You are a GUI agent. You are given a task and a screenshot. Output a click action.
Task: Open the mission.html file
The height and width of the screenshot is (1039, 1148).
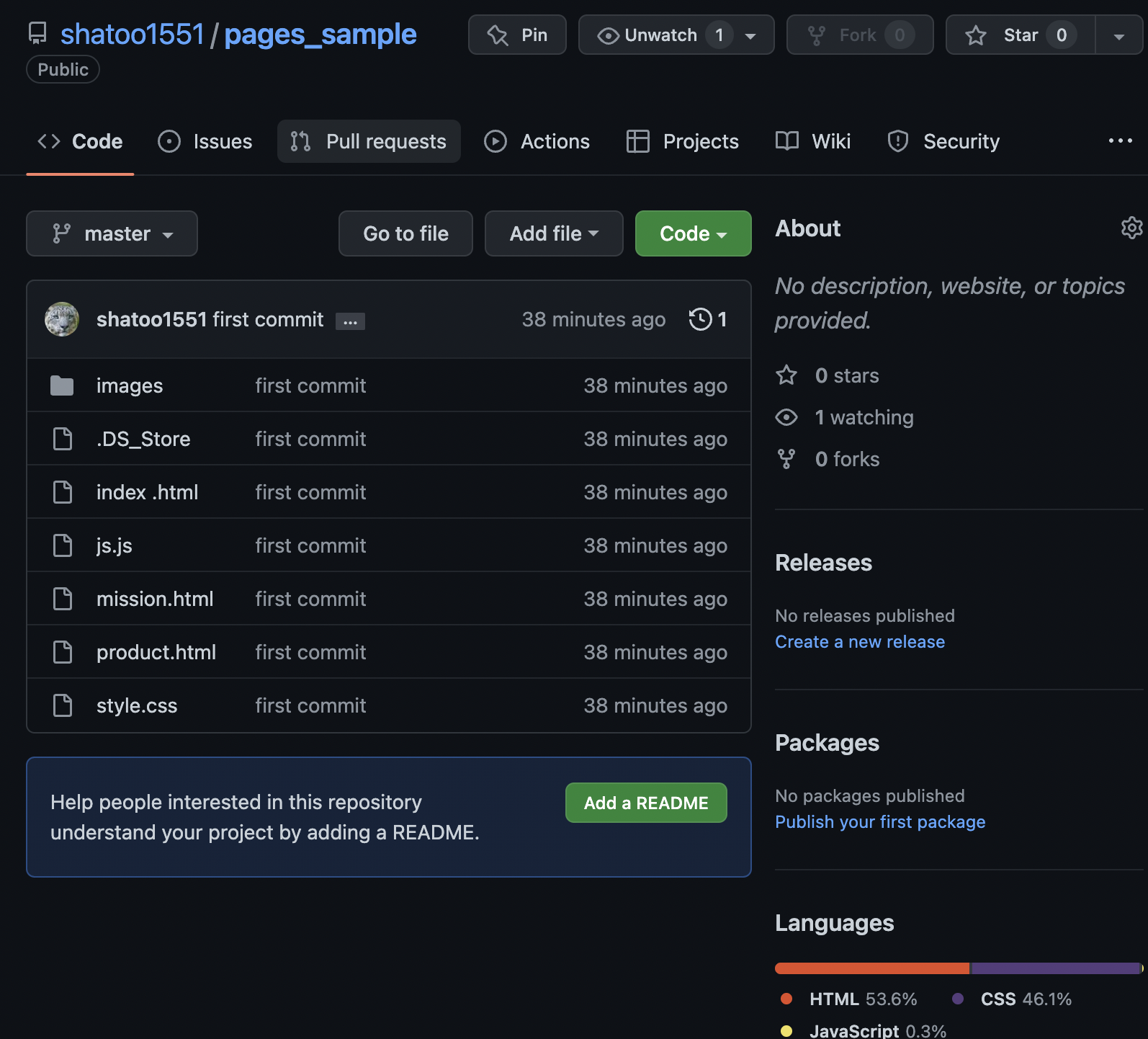click(x=155, y=599)
